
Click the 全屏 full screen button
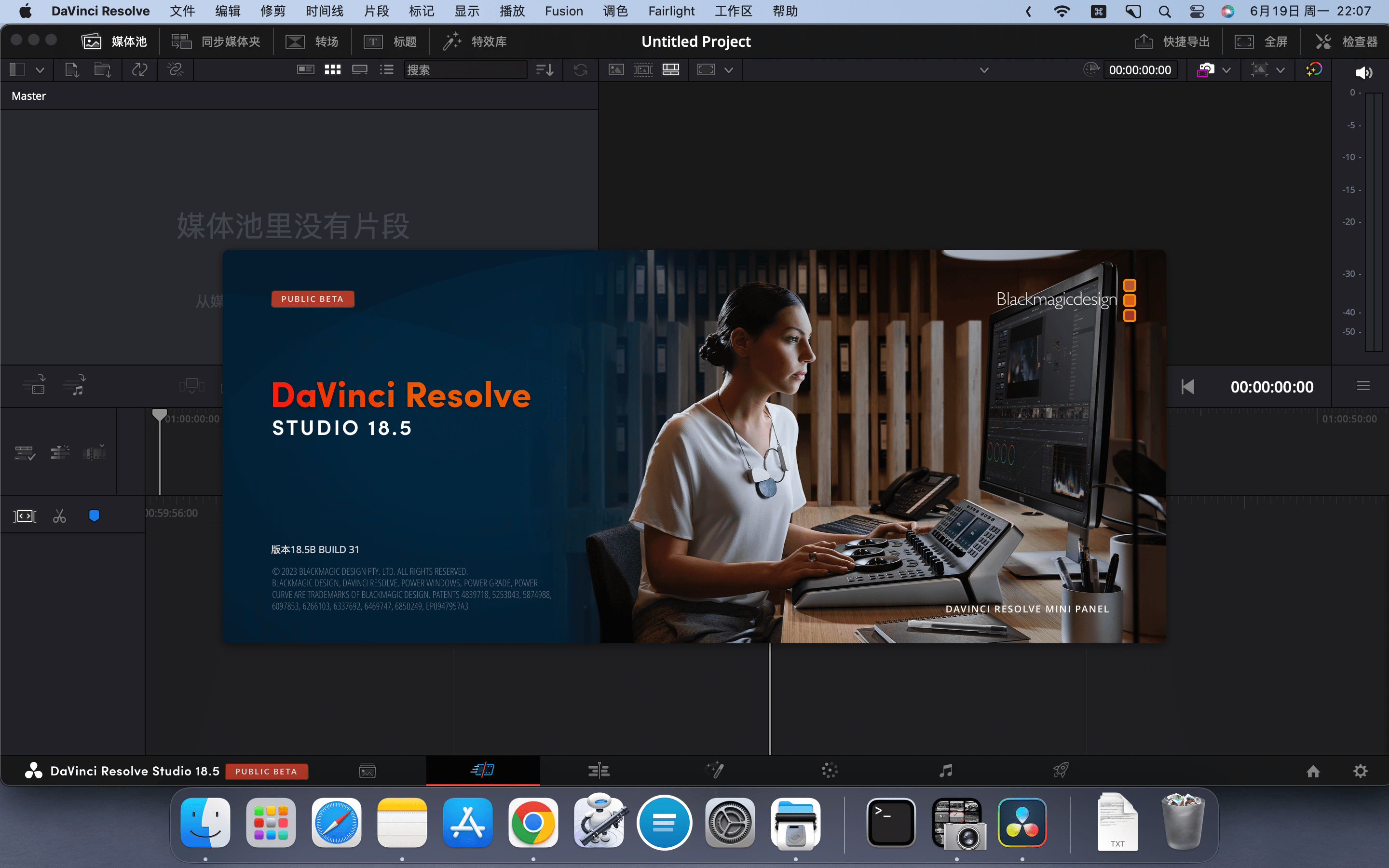tap(1260, 41)
